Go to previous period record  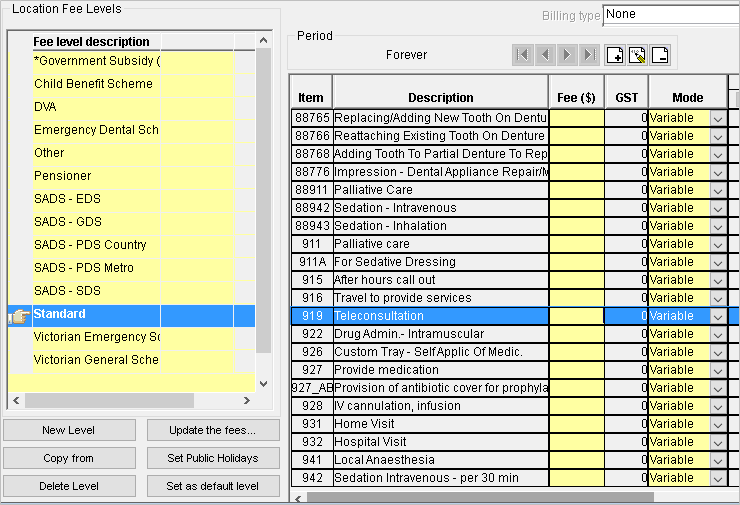(545, 55)
